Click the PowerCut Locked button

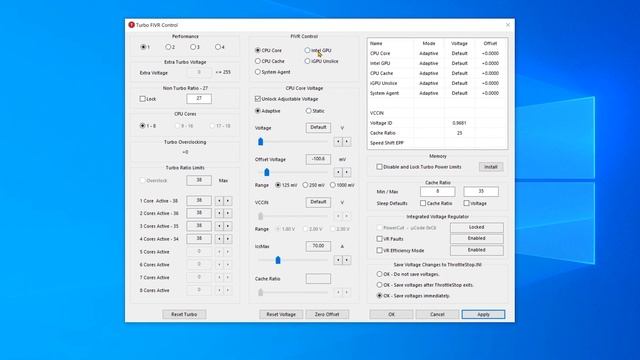click(x=477, y=227)
